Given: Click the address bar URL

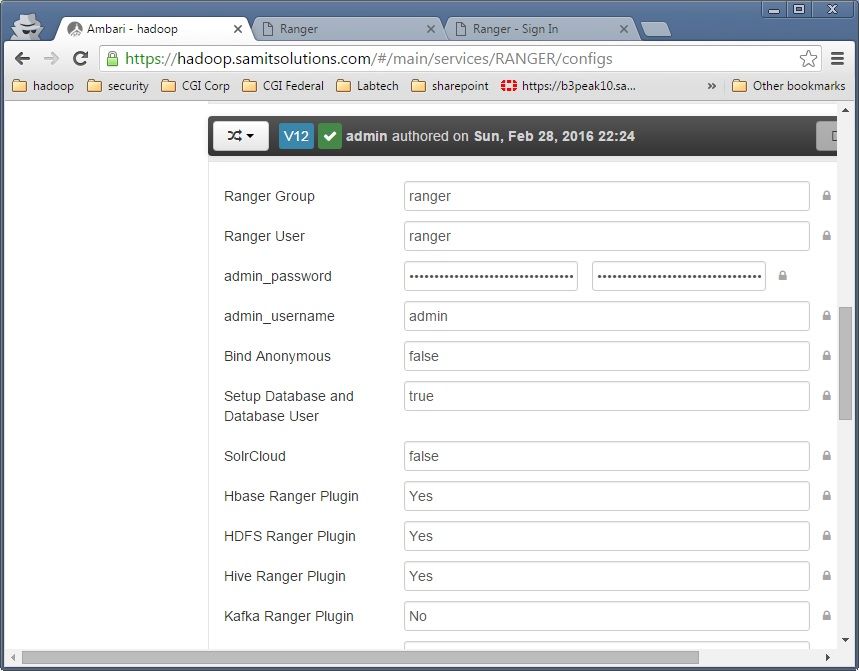Looking at the screenshot, I should (369, 59).
